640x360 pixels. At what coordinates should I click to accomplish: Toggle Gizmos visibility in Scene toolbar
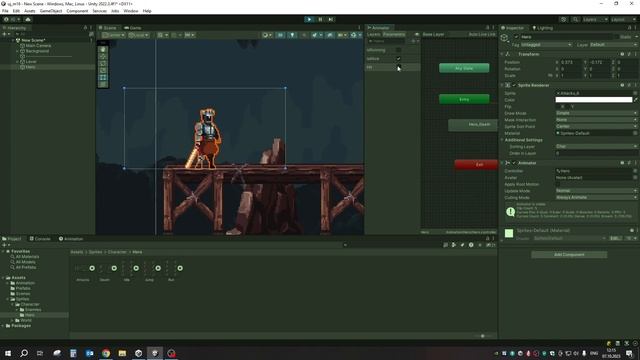(353, 35)
